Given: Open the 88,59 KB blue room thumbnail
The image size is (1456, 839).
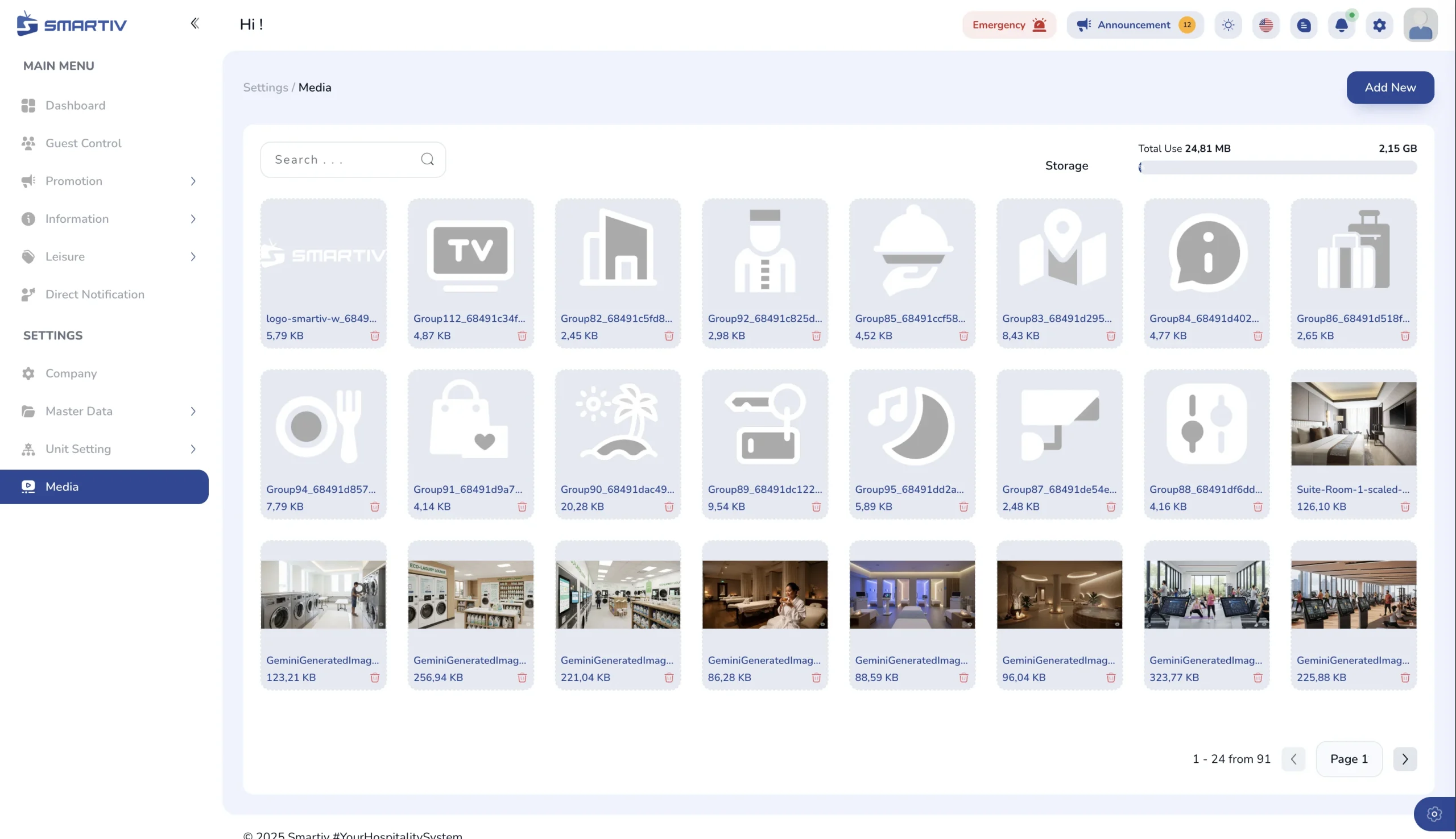Looking at the screenshot, I should tap(912, 595).
